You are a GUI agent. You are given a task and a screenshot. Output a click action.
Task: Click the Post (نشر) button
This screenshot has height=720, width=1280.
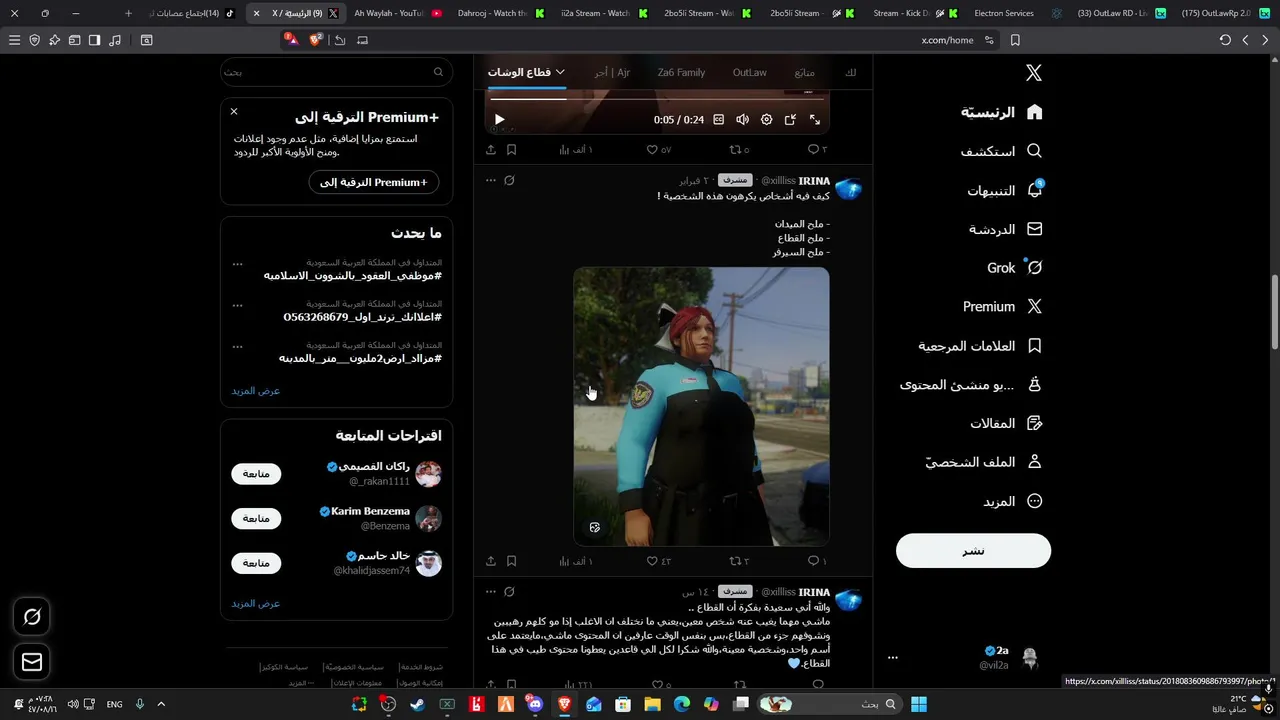[x=973, y=551]
